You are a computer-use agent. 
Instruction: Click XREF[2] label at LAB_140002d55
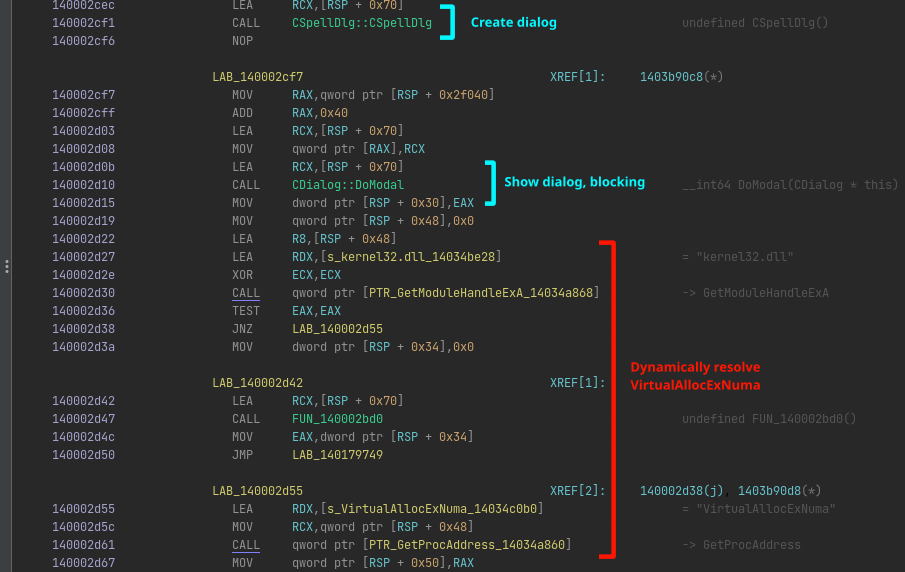[578, 491]
